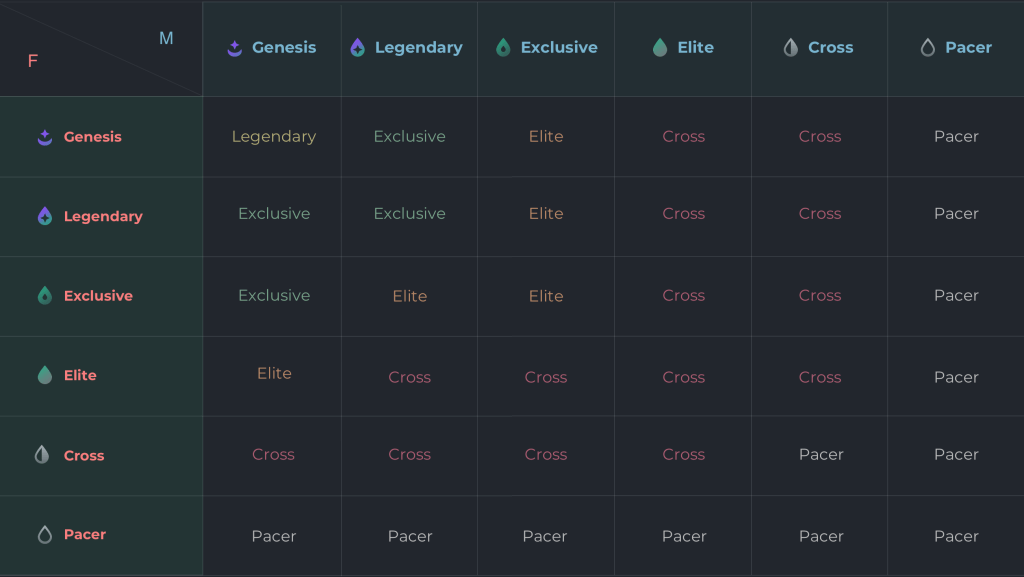Click Elite result in Exclusive row, Legendary column
Viewport: 1024px width, 577px height.
[409, 296]
